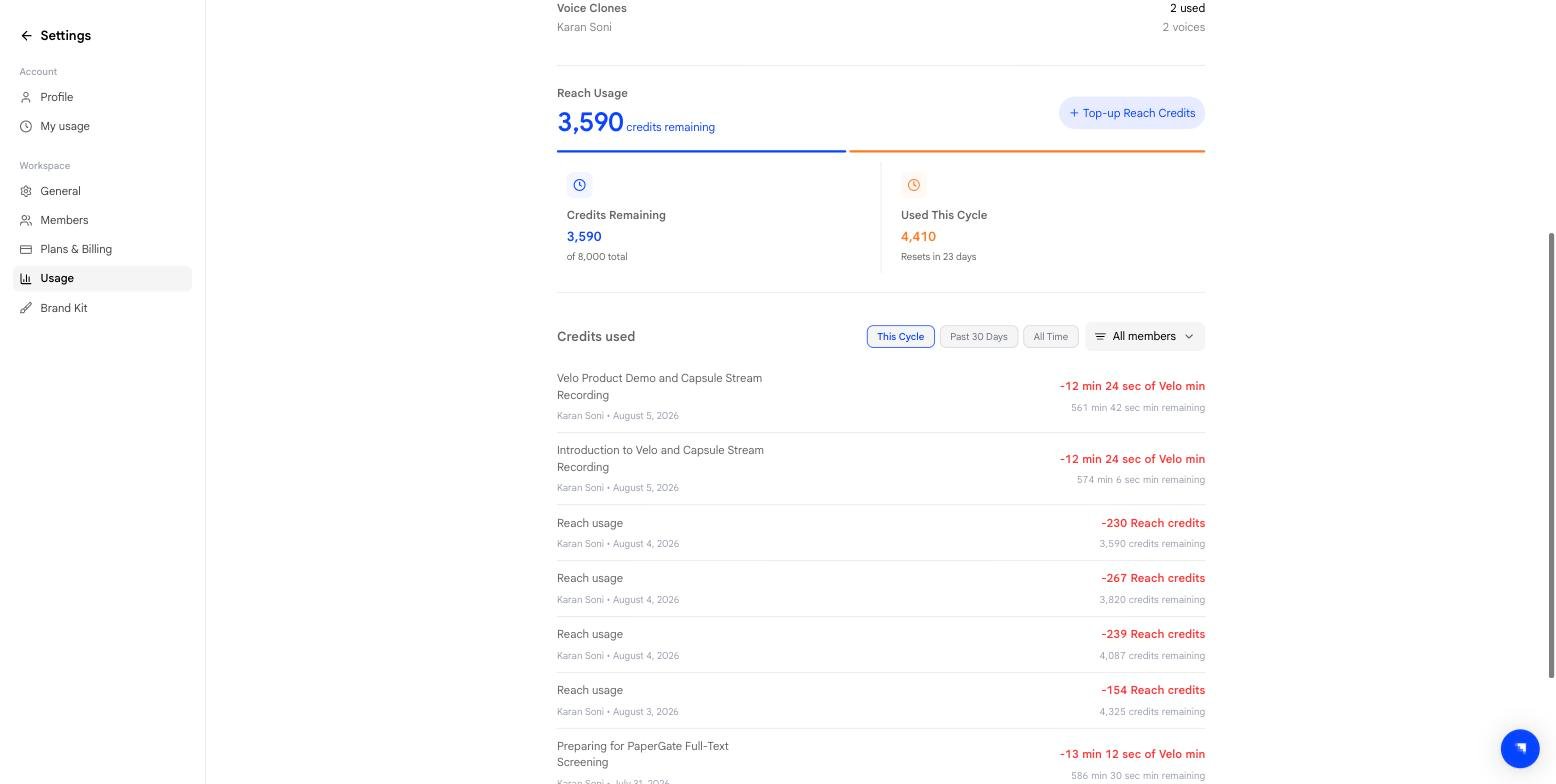Click 3,820 credits remaining text

pos(1152,600)
